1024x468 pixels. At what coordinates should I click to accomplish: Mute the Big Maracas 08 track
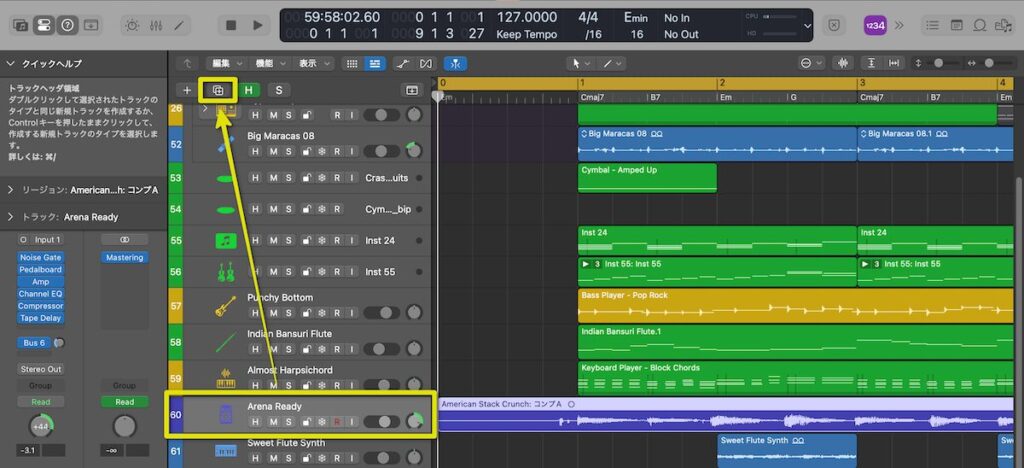click(x=273, y=151)
